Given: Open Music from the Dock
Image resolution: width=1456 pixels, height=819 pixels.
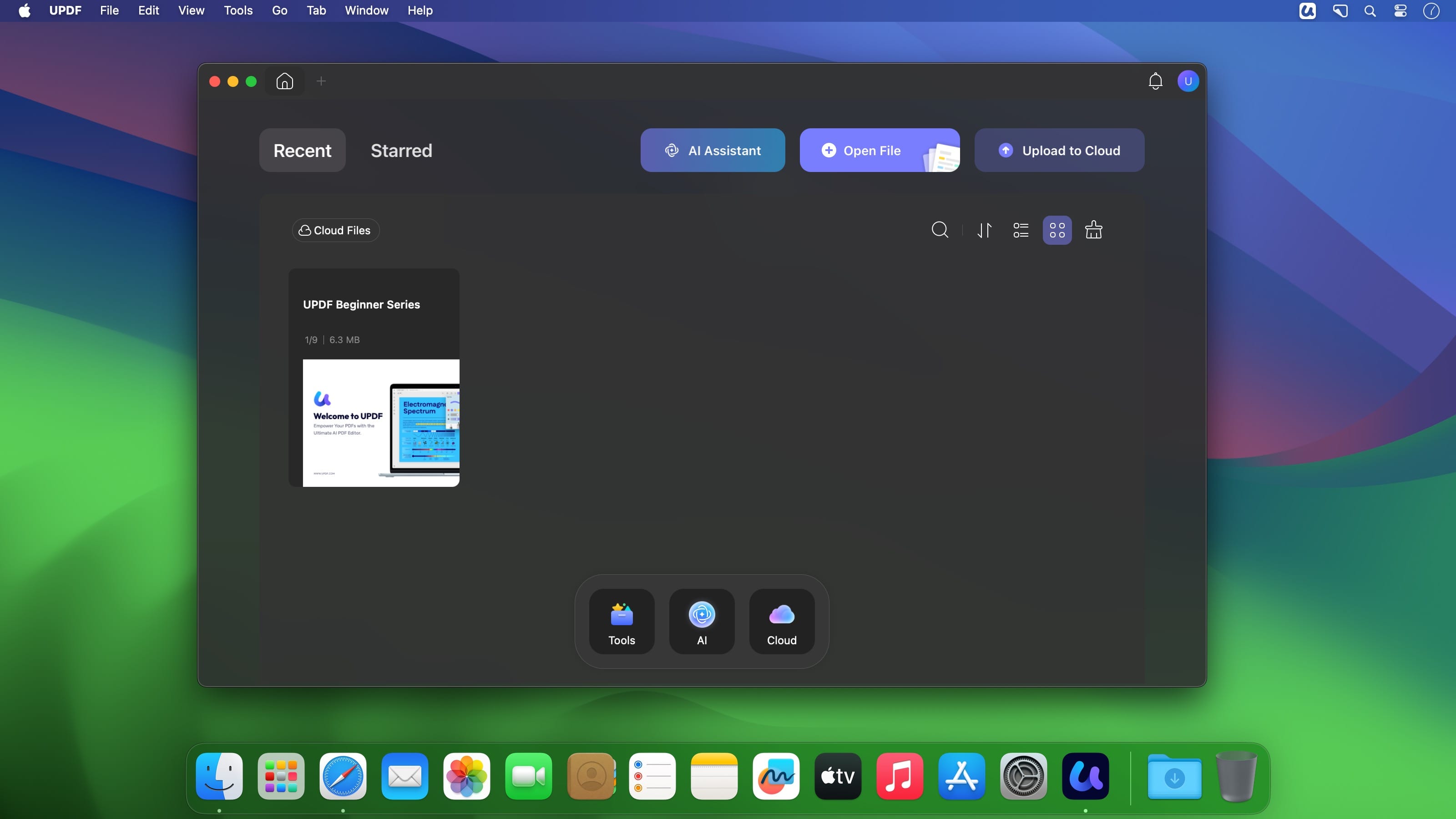Looking at the screenshot, I should coord(900,776).
